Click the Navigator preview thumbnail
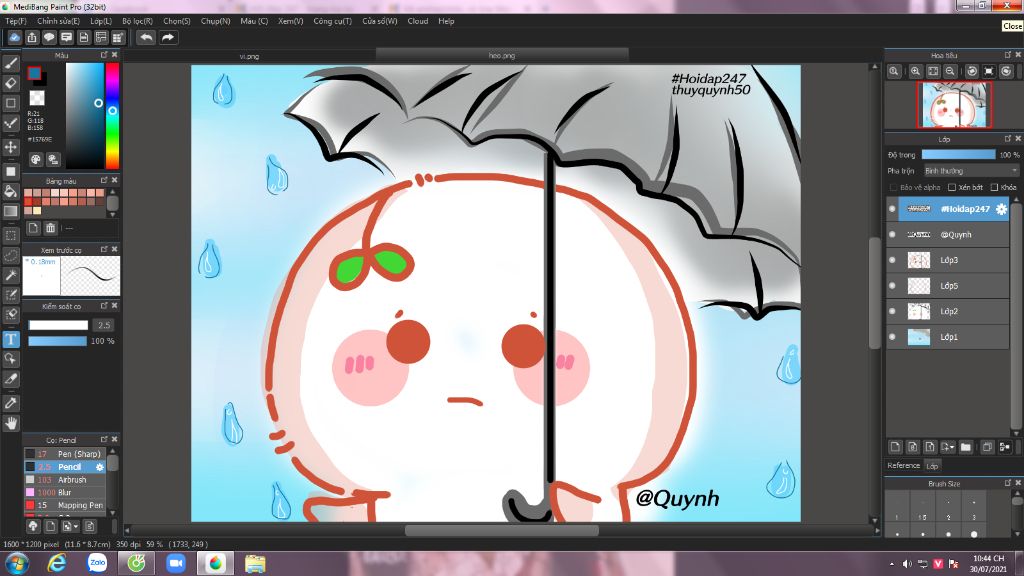This screenshot has height=576, width=1024. (x=954, y=104)
